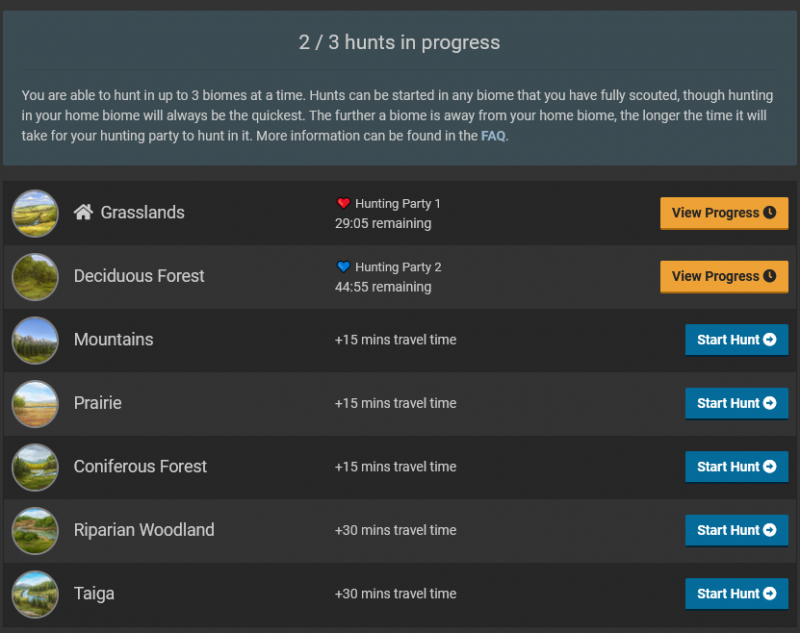Click the red heart Hunting Party 1 icon
Image resolution: width=800 pixels, height=633 pixels.
click(x=344, y=203)
